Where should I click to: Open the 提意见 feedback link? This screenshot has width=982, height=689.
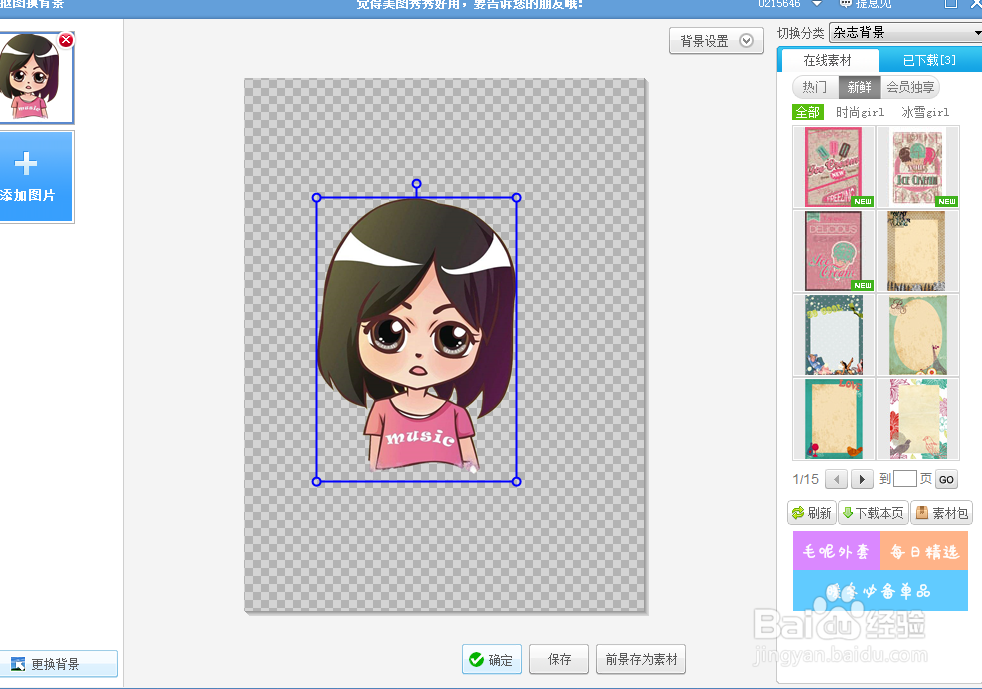(865, 4)
